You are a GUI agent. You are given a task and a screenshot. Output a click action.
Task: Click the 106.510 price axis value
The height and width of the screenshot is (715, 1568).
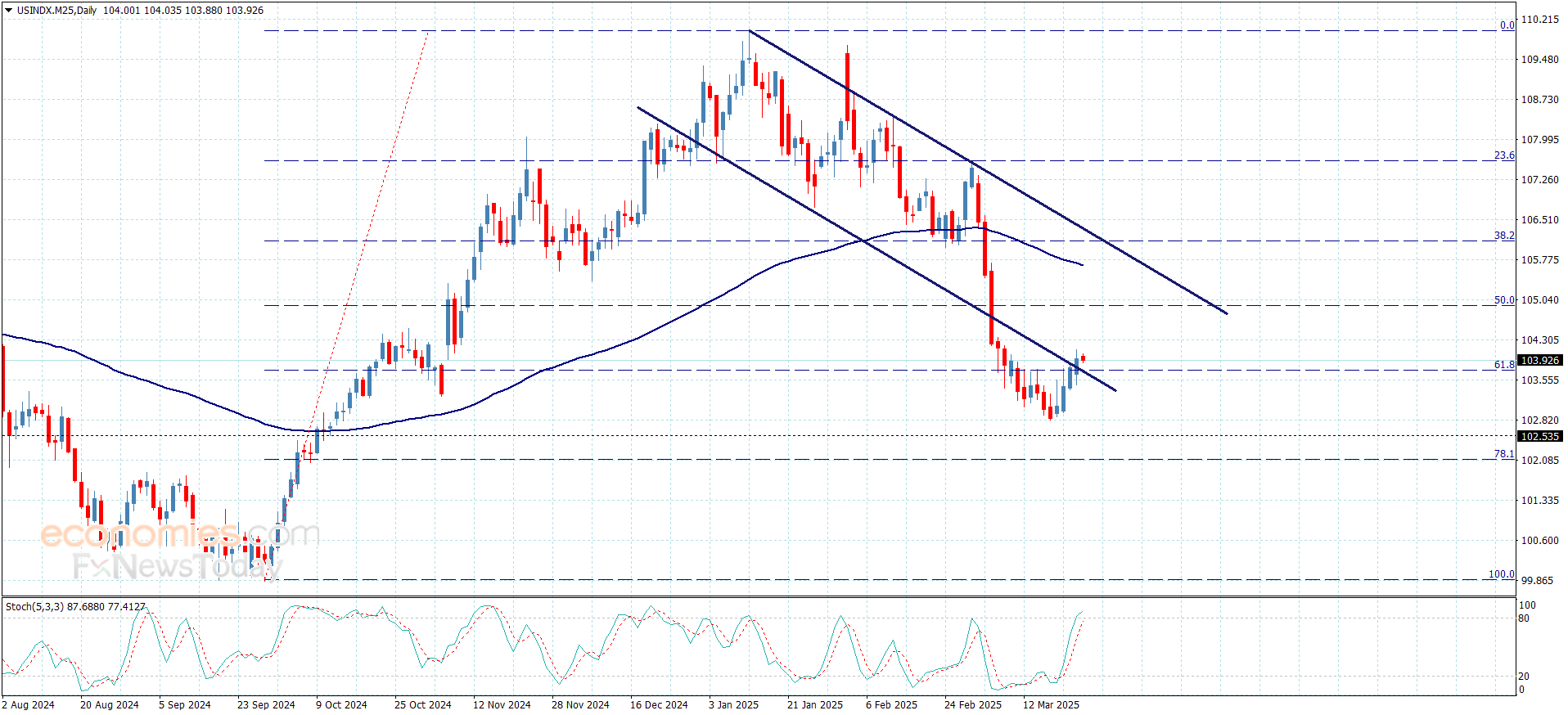1540,220
